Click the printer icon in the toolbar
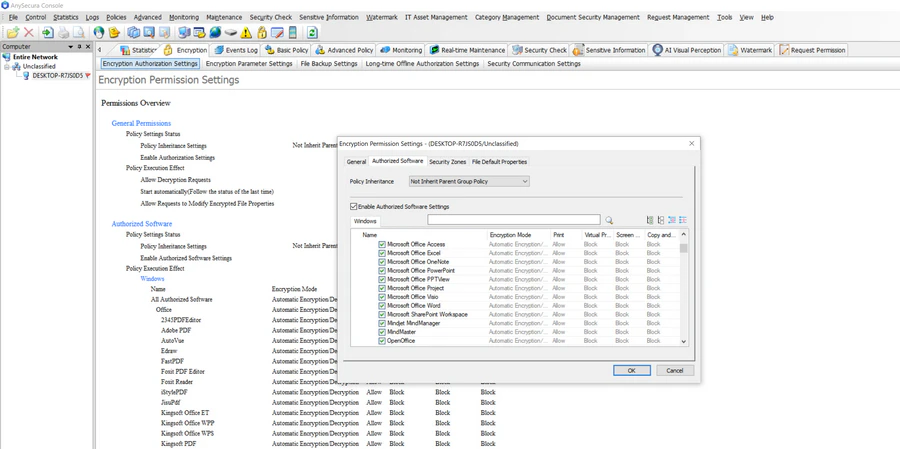The image size is (900, 449). coord(63,33)
